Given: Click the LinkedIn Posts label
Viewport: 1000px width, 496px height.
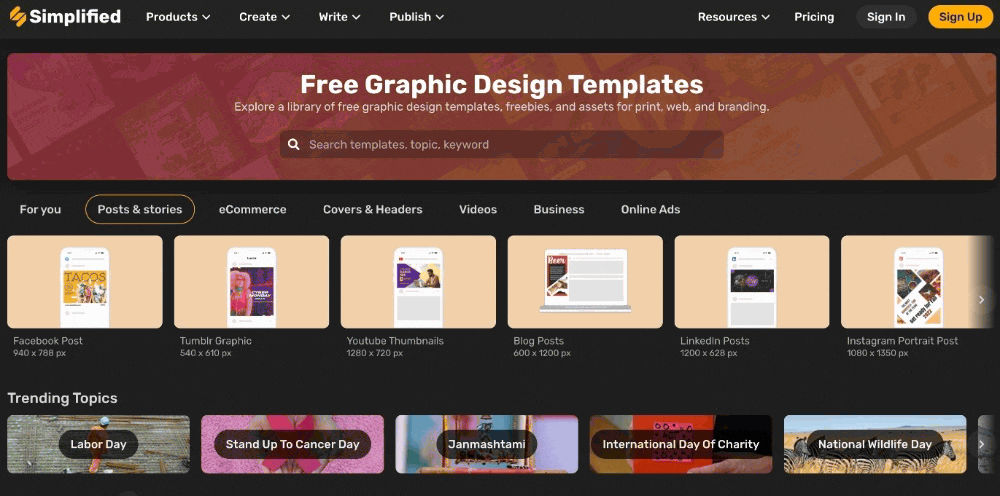Looking at the screenshot, I should (715, 340).
